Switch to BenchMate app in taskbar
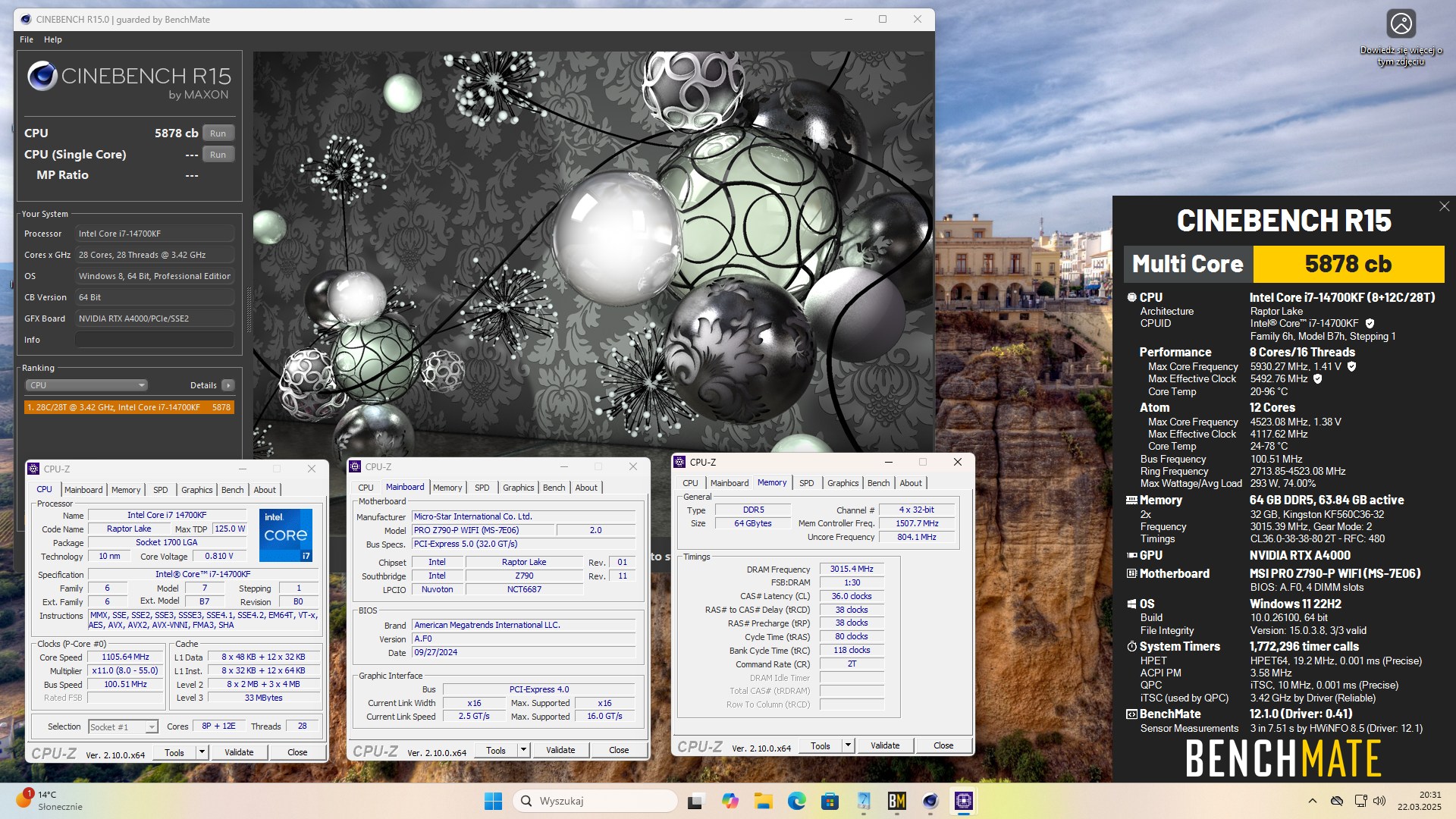 (x=896, y=801)
